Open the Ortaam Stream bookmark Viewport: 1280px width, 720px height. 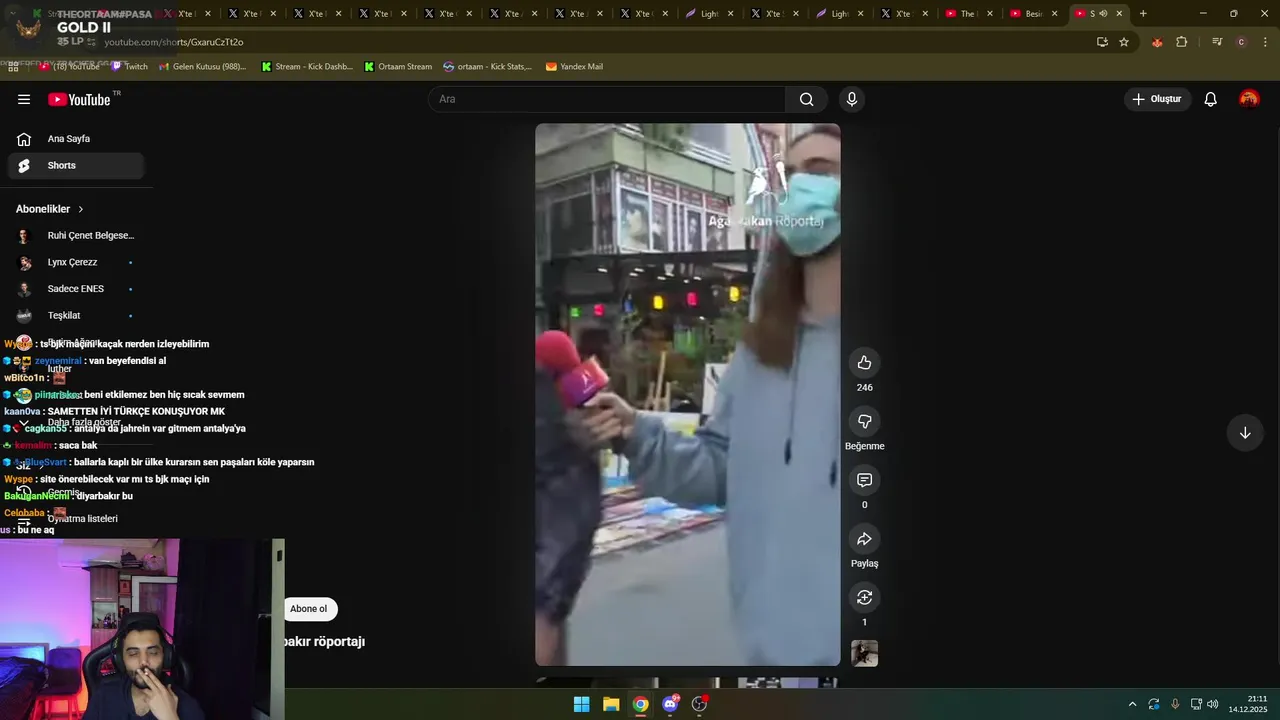coord(398,67)
